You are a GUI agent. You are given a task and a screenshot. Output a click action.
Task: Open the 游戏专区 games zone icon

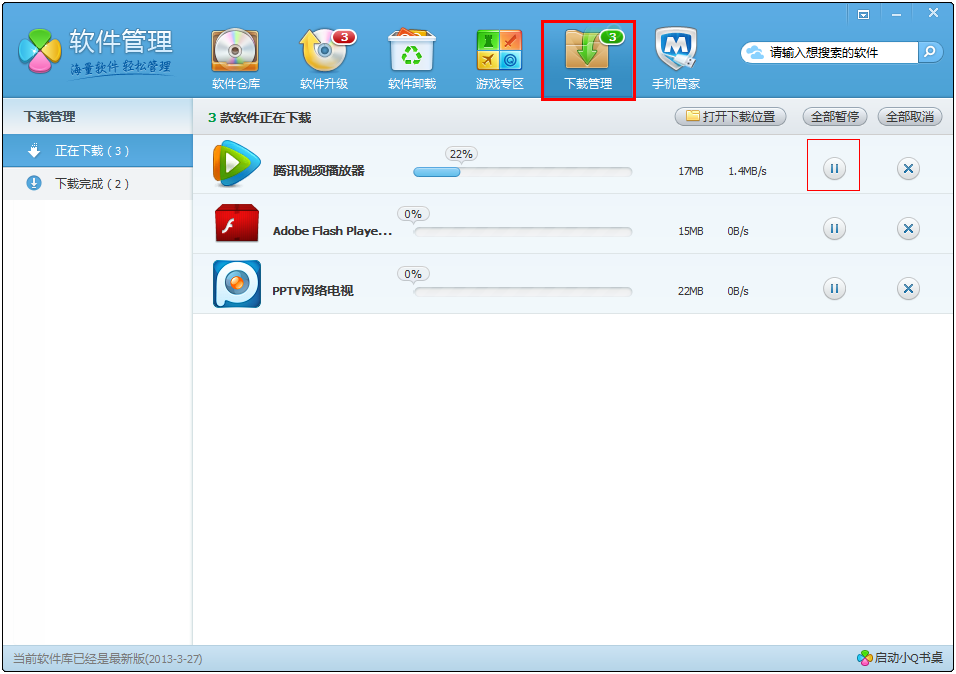point(499,52)
